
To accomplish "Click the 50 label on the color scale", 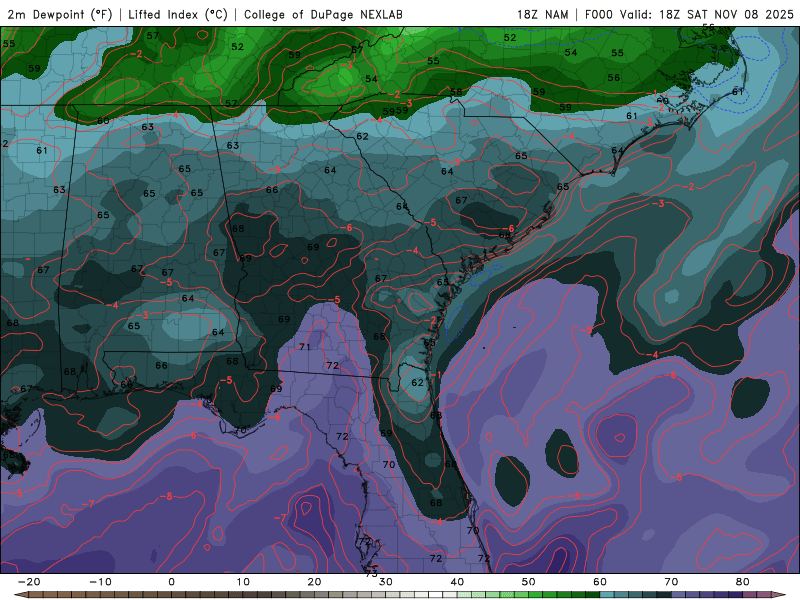I will click(x=529, y=582).
